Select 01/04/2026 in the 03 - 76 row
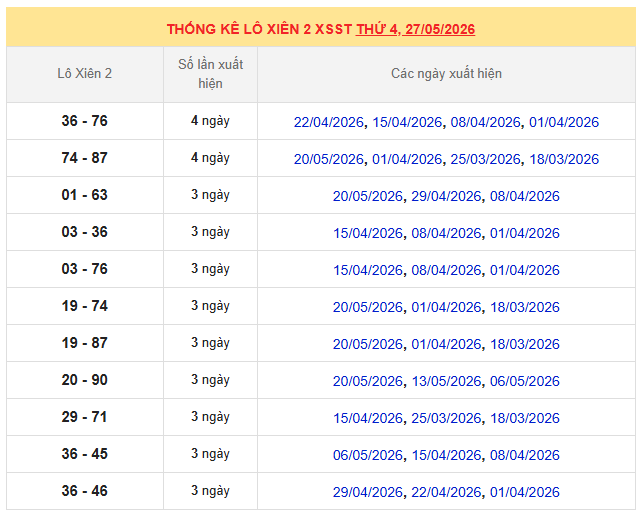The image size is (644, 519). pos(524,270)
